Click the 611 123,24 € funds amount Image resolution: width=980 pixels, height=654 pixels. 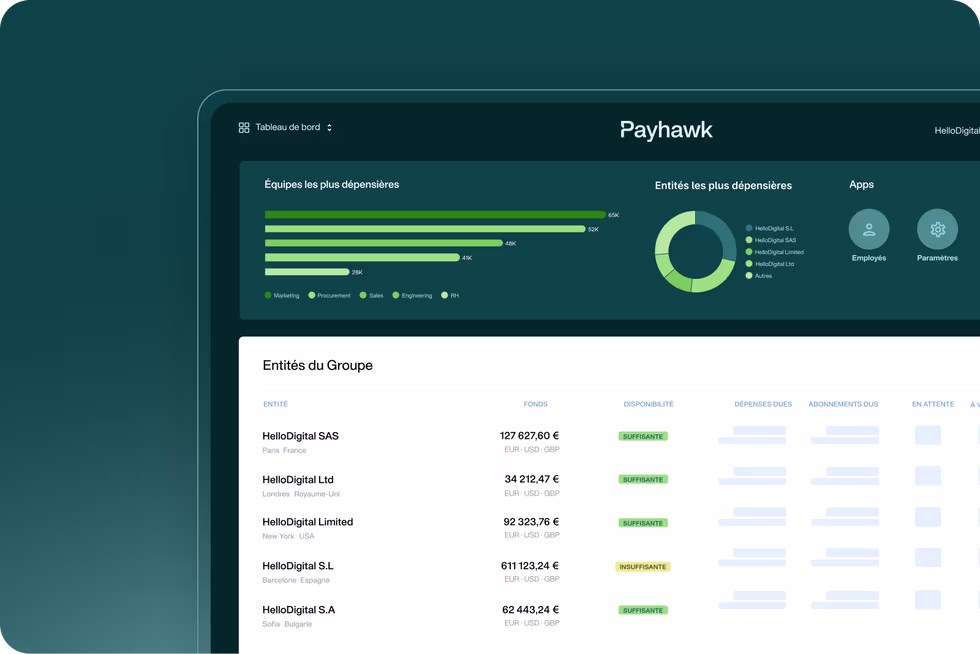click(530, 566)
